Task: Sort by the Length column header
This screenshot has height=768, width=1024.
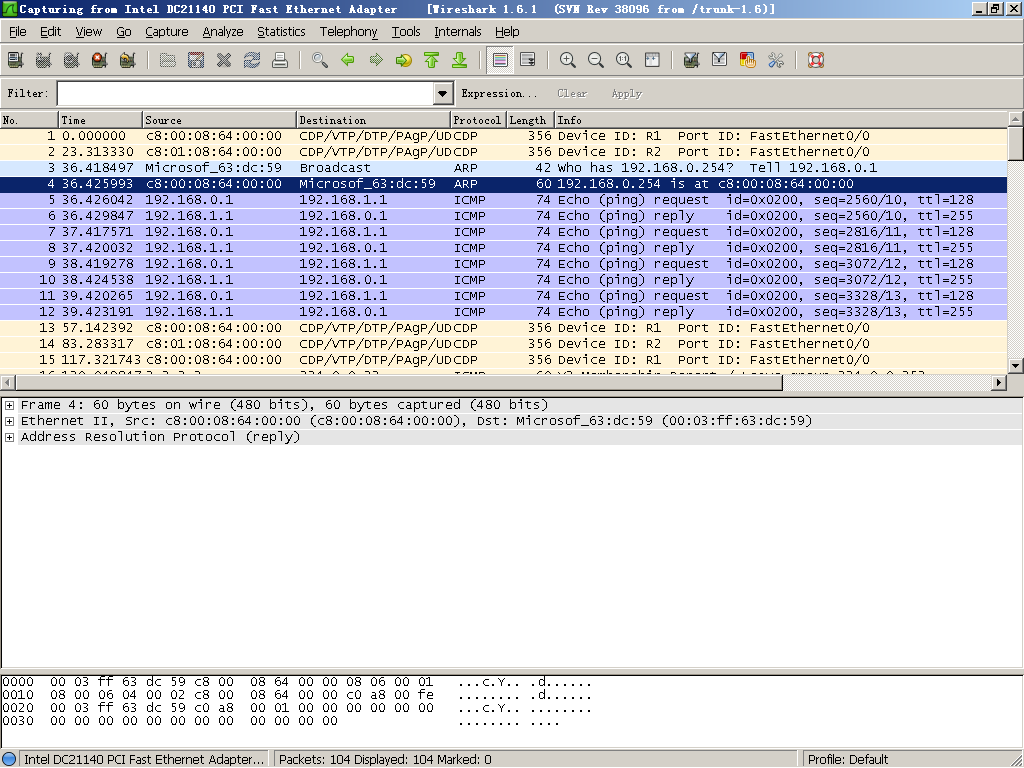Action: pos(531,120)
